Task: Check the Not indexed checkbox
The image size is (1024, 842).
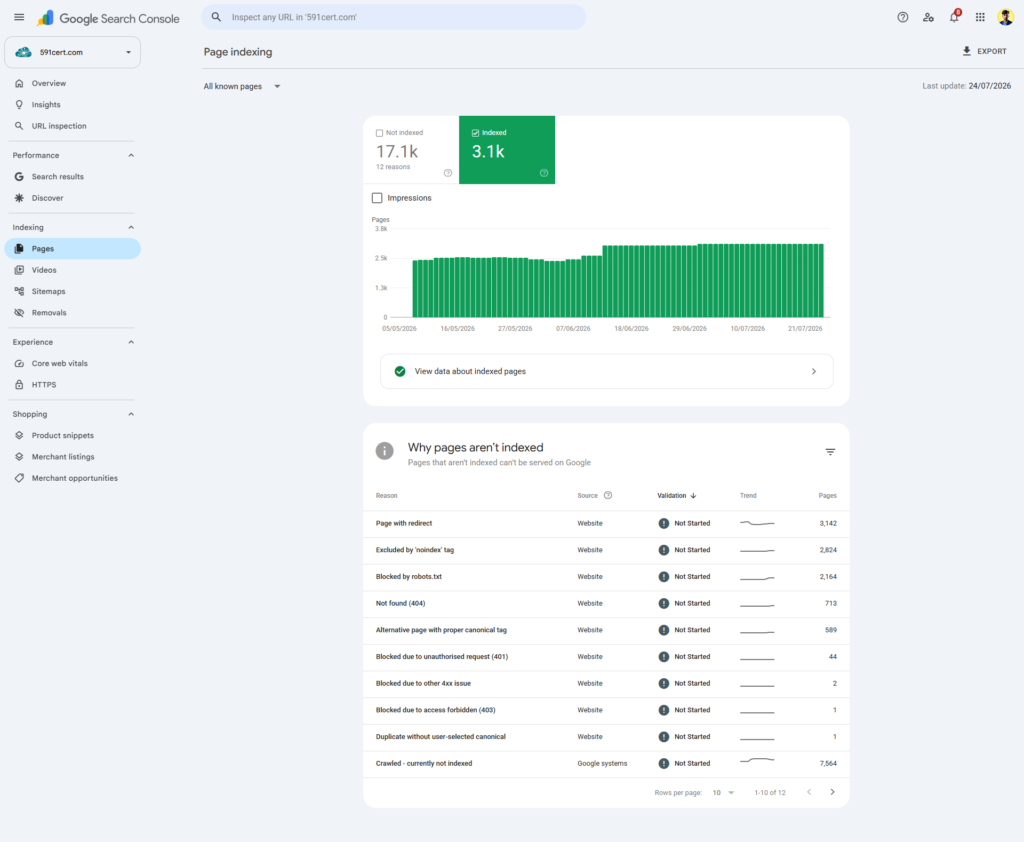Action: click(379, 133)
